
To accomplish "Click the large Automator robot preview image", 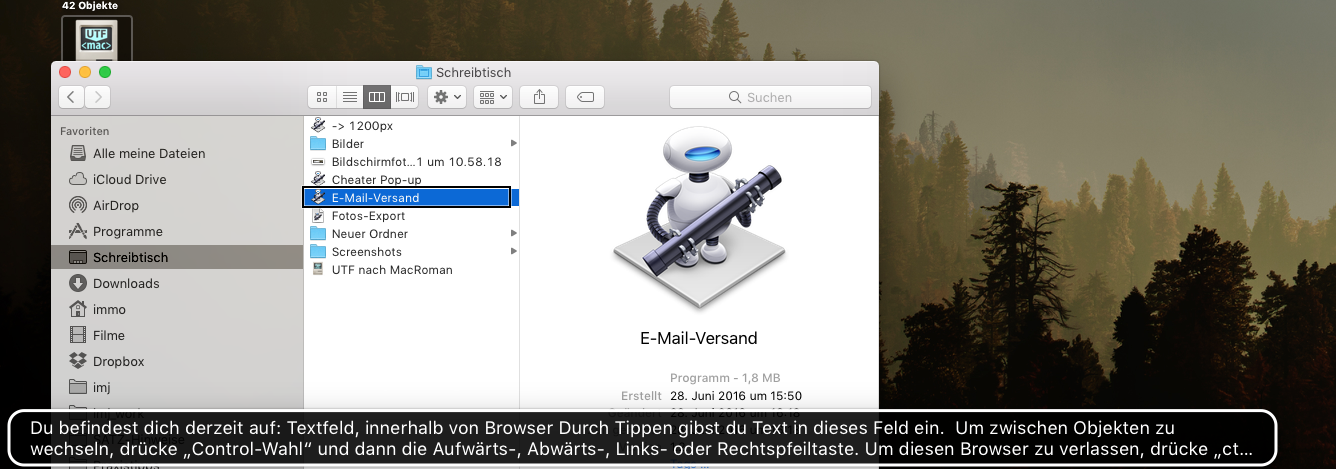I will (698, 217).
